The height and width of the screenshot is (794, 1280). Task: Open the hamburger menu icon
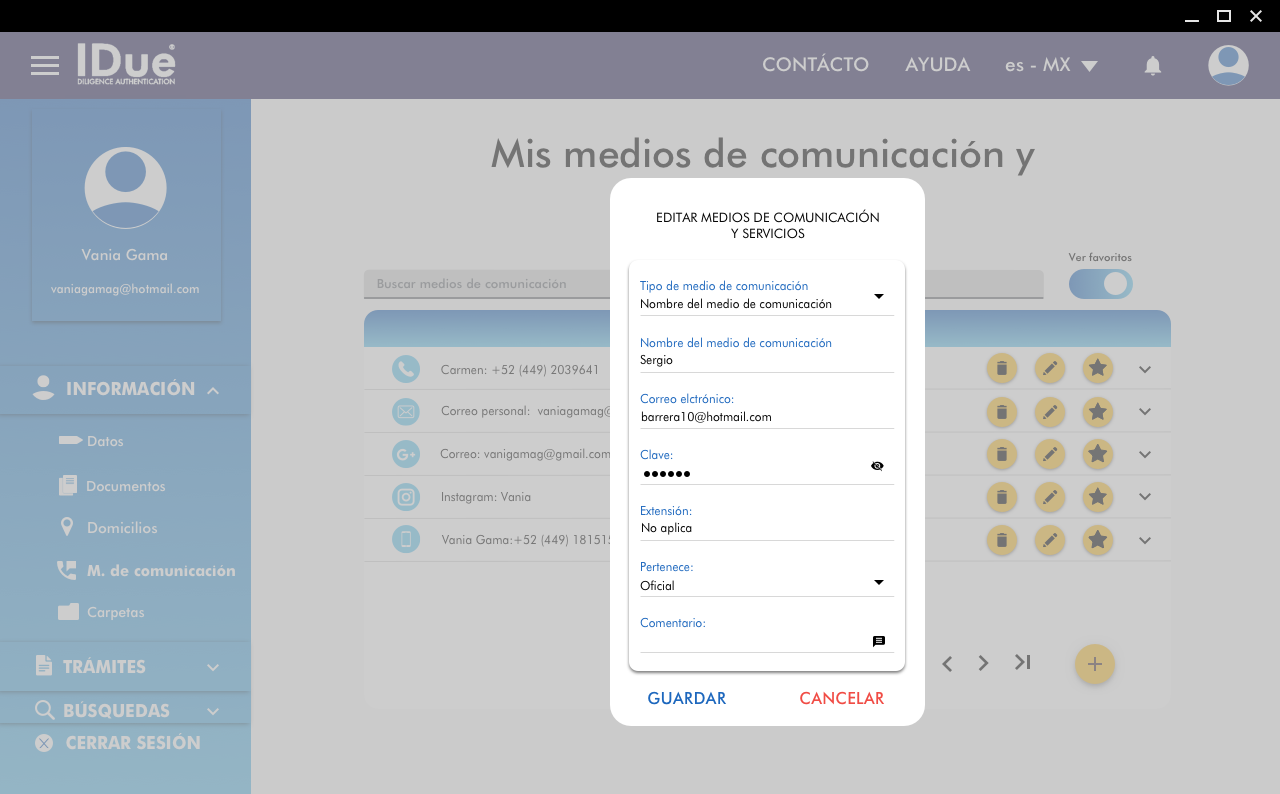[x=45, y=66]
